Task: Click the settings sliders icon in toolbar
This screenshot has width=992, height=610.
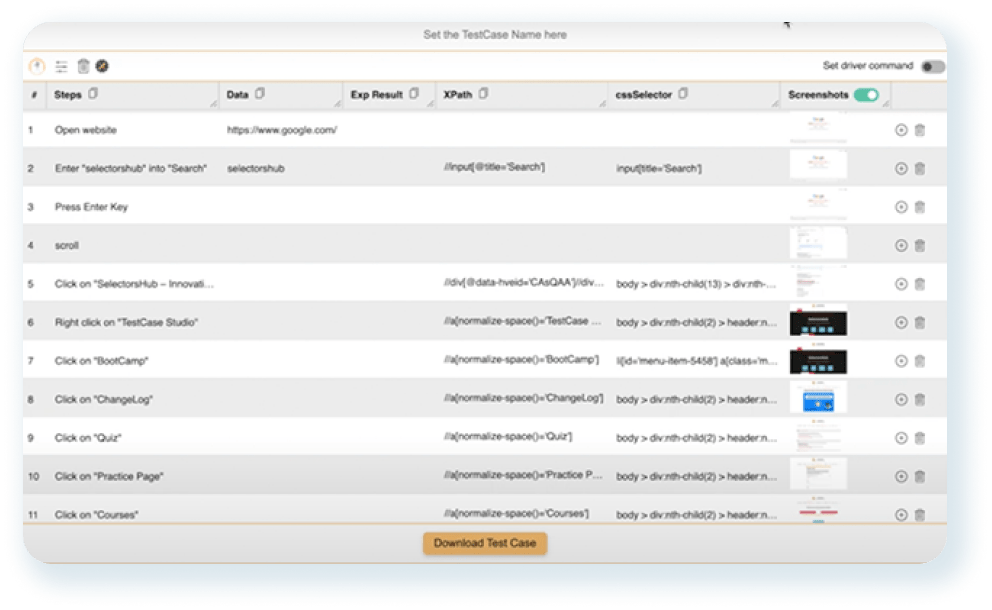Action: pos(62,67)
